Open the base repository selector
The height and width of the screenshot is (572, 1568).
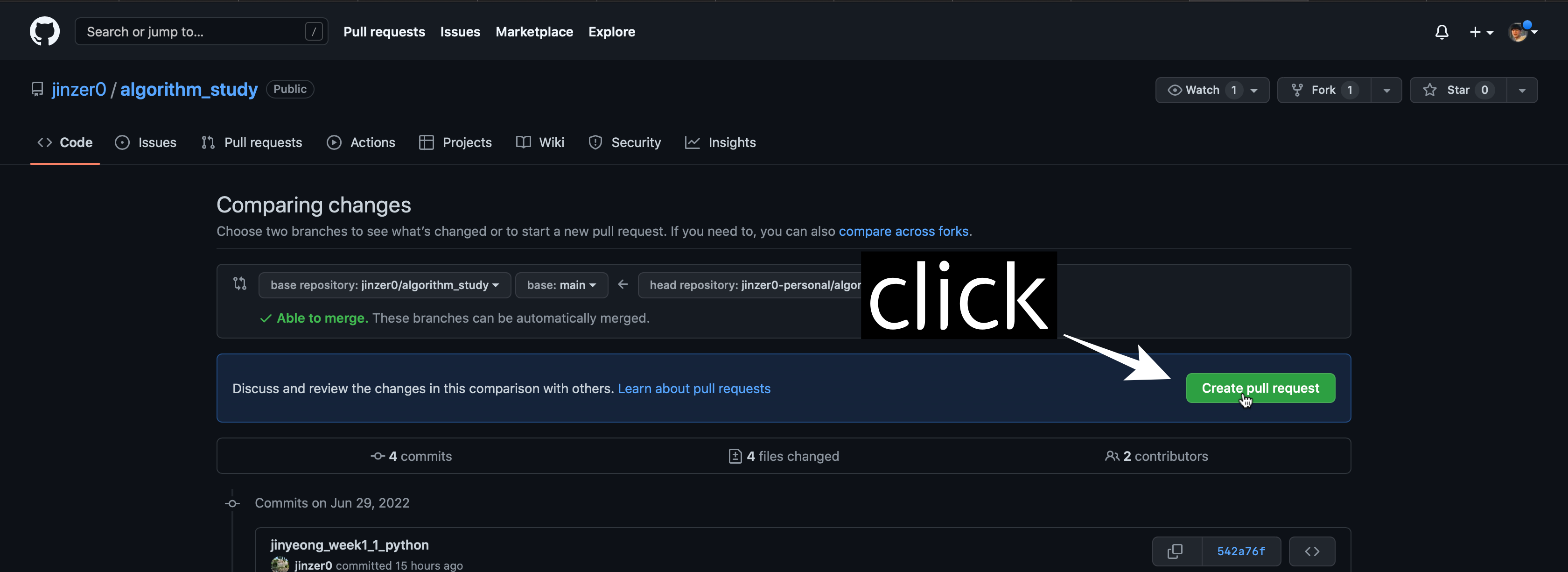(x=384, y=285)
